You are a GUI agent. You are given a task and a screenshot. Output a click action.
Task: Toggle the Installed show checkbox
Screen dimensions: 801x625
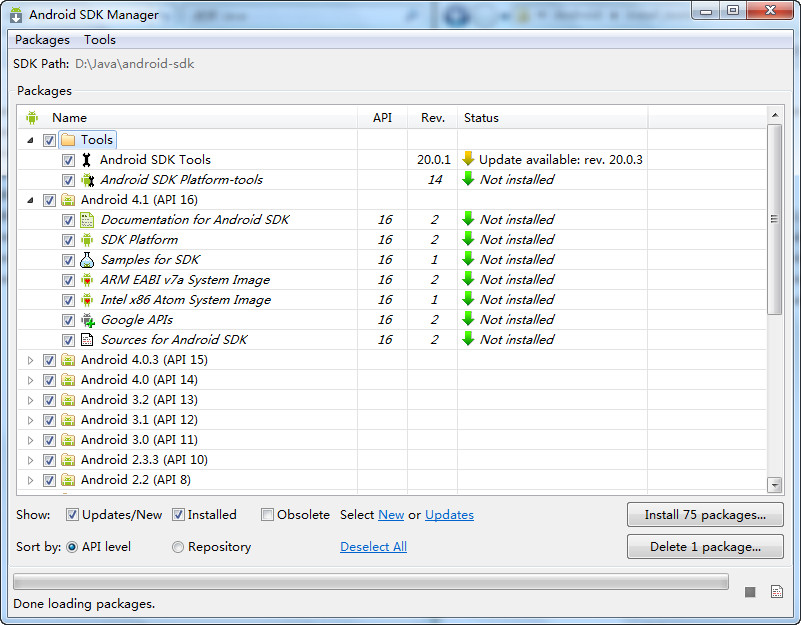point(178,515)
